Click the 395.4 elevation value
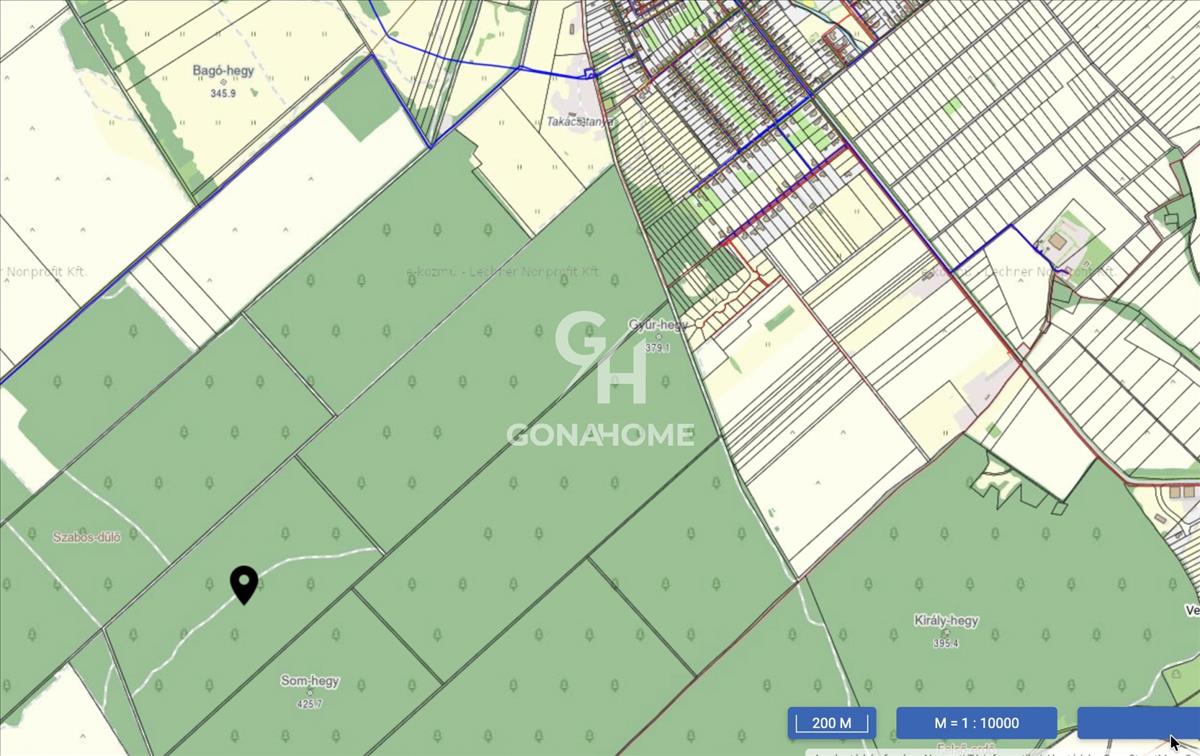This screenshot has width=1200, height=756. click(x=943, y=643)
